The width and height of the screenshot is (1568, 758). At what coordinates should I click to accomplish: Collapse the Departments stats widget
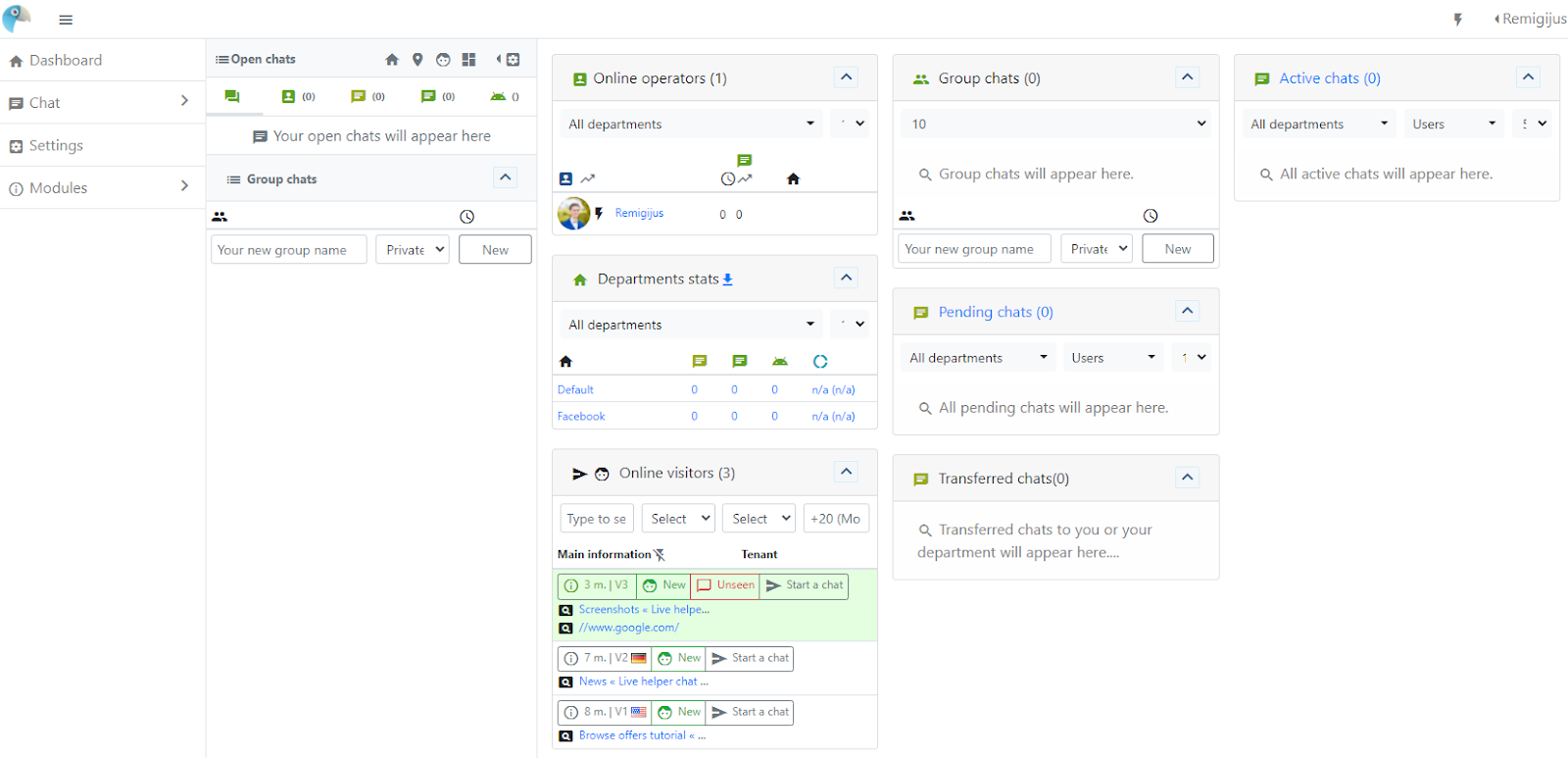pos(847,278)
